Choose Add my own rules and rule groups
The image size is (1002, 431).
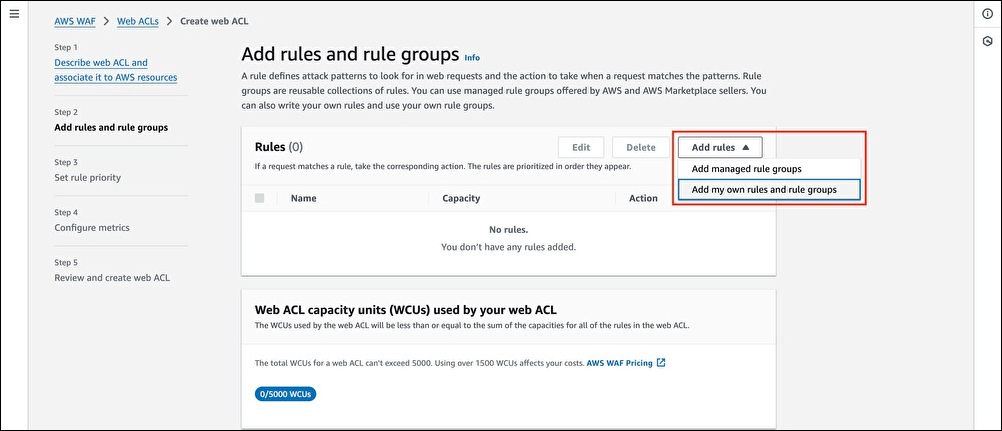(x=769, y=189)
